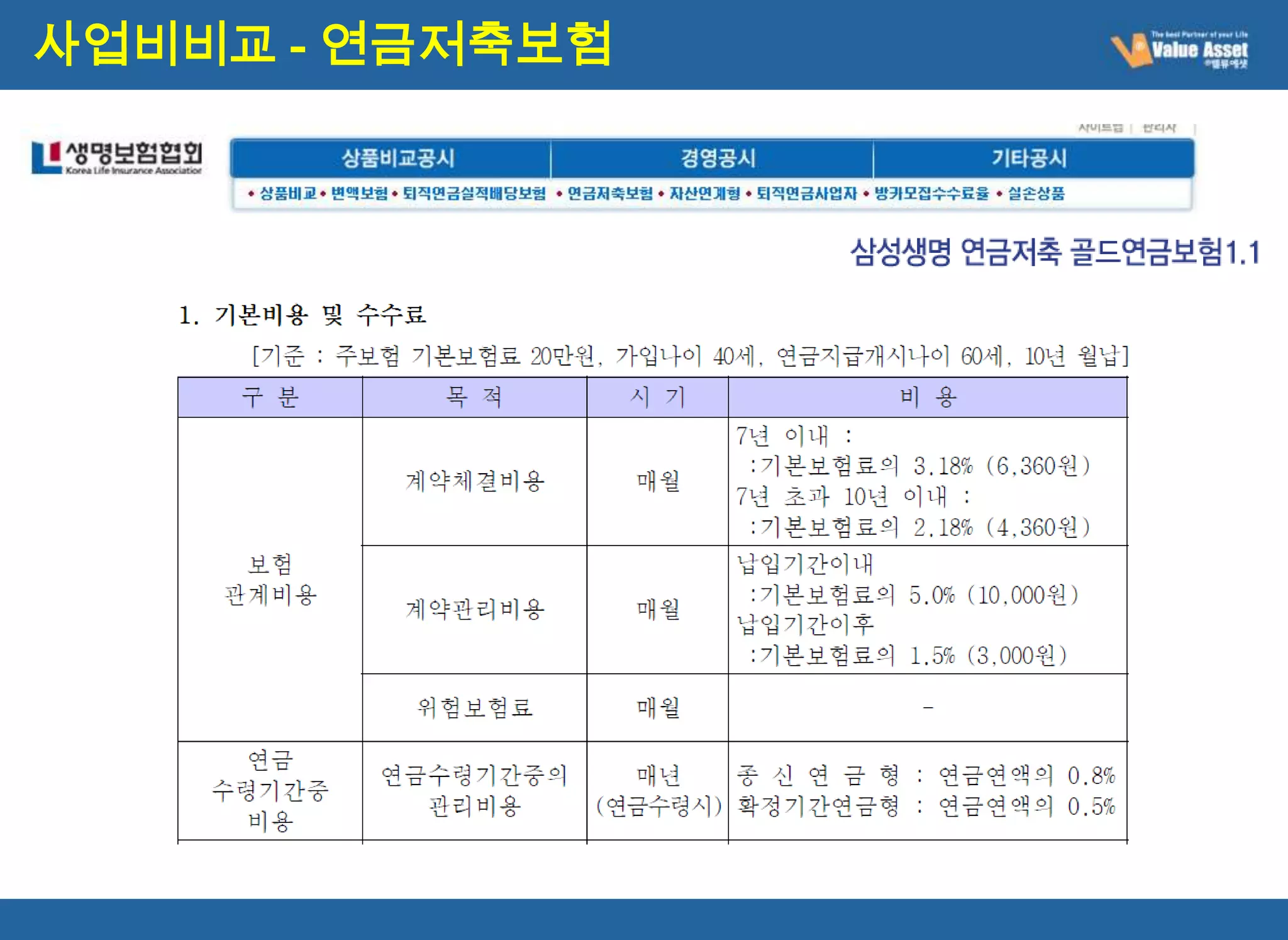Select the 퇴직연금사업자 submenu link
Image resolution: width=1288 pixels, height=940 pixels.
(x=806, y=193)
